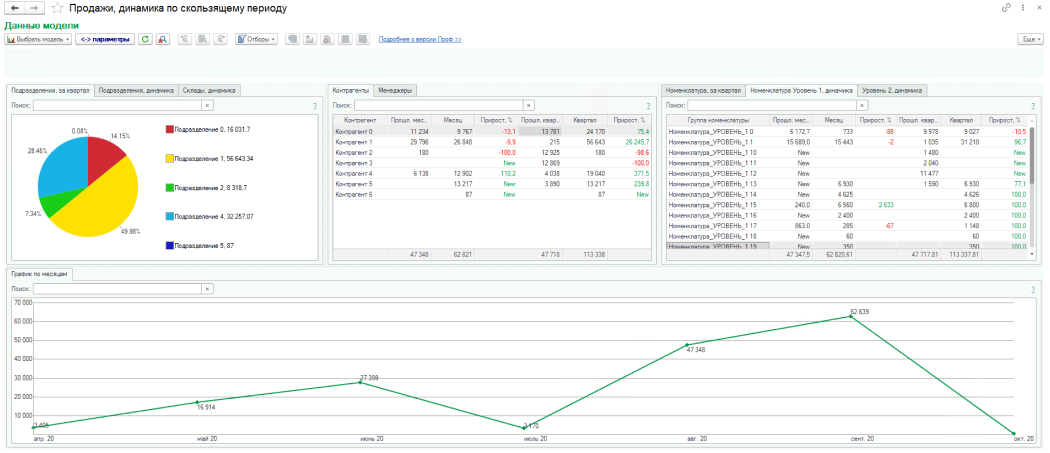1050x453 pixels.
Task: Open the three-dot options menu icon
Action: [1023, 8]
